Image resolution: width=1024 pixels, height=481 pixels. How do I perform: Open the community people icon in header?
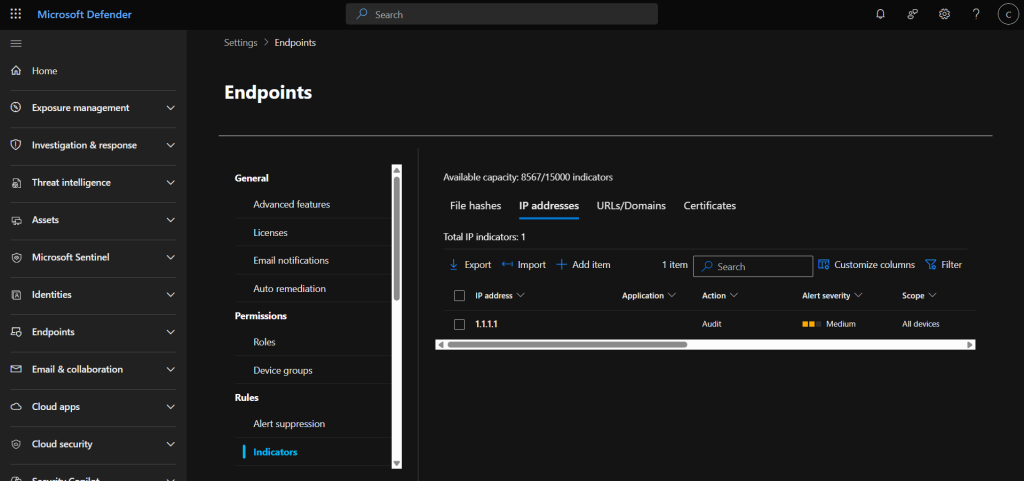[913, 14]
